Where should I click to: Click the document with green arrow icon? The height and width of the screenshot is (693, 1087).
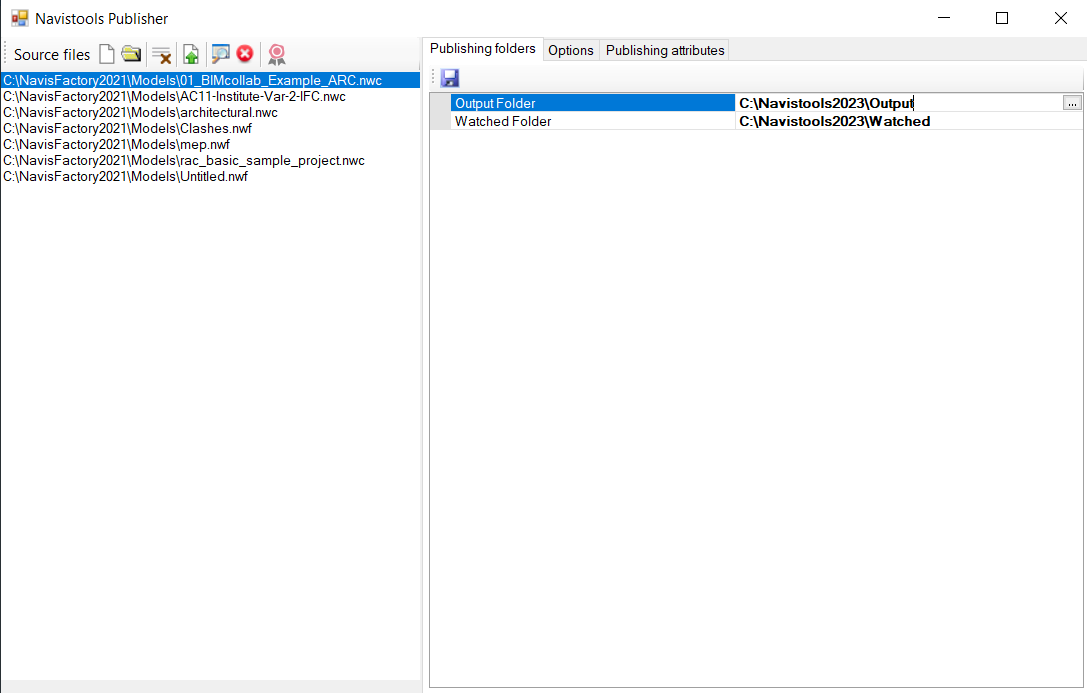(x=191, y=54)
